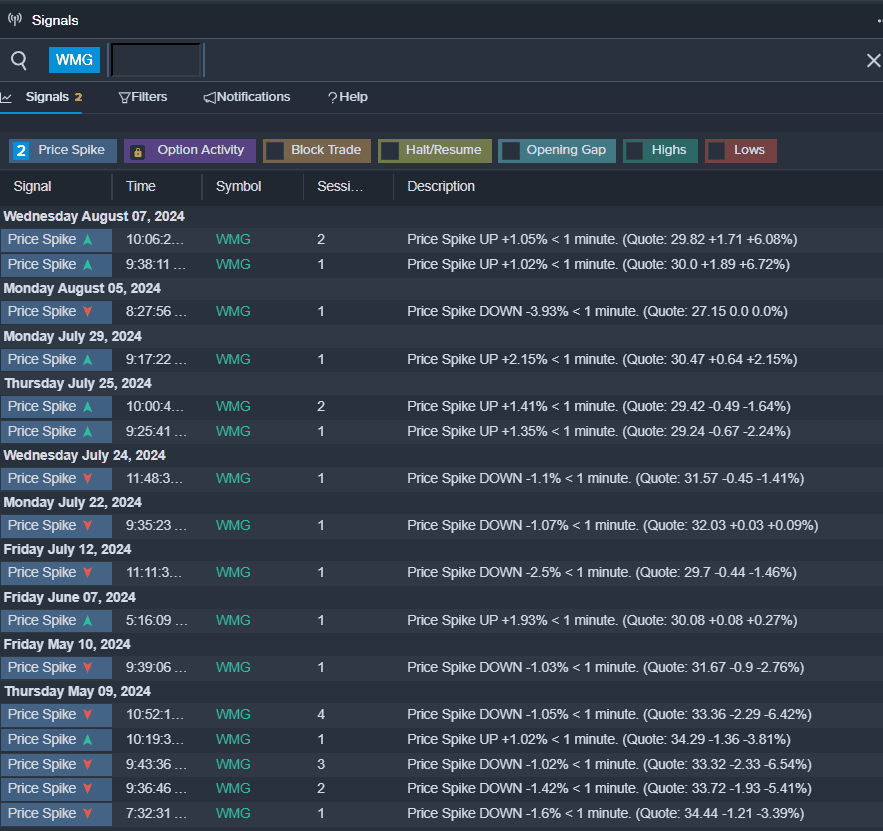Select description 'Price Spike UP +1.93%'

coord(602,620)
